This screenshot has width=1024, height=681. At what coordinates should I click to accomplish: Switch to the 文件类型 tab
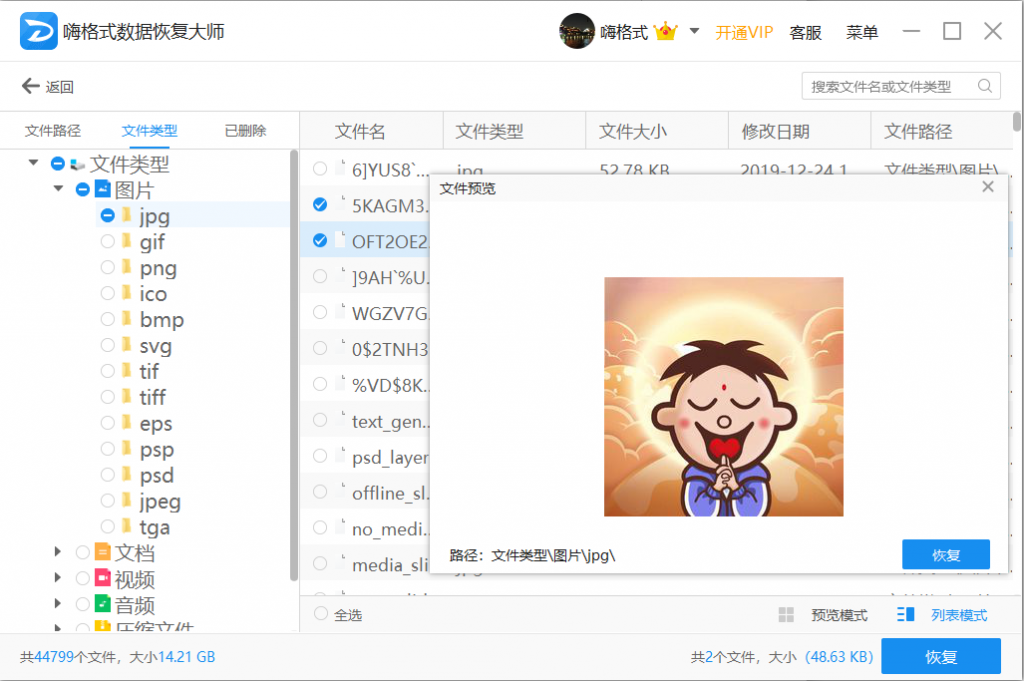(150, 131)
